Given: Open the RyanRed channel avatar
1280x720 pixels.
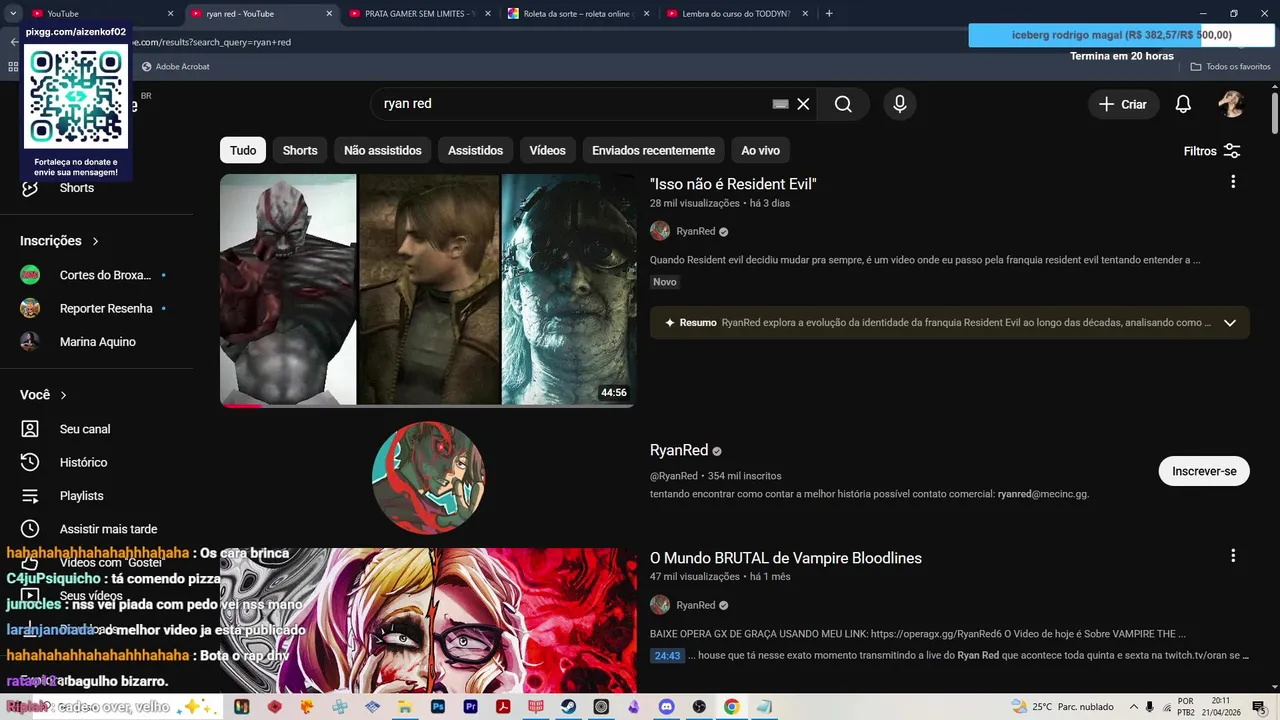Looking at the screenshot, I should click(x=428, y=478).
